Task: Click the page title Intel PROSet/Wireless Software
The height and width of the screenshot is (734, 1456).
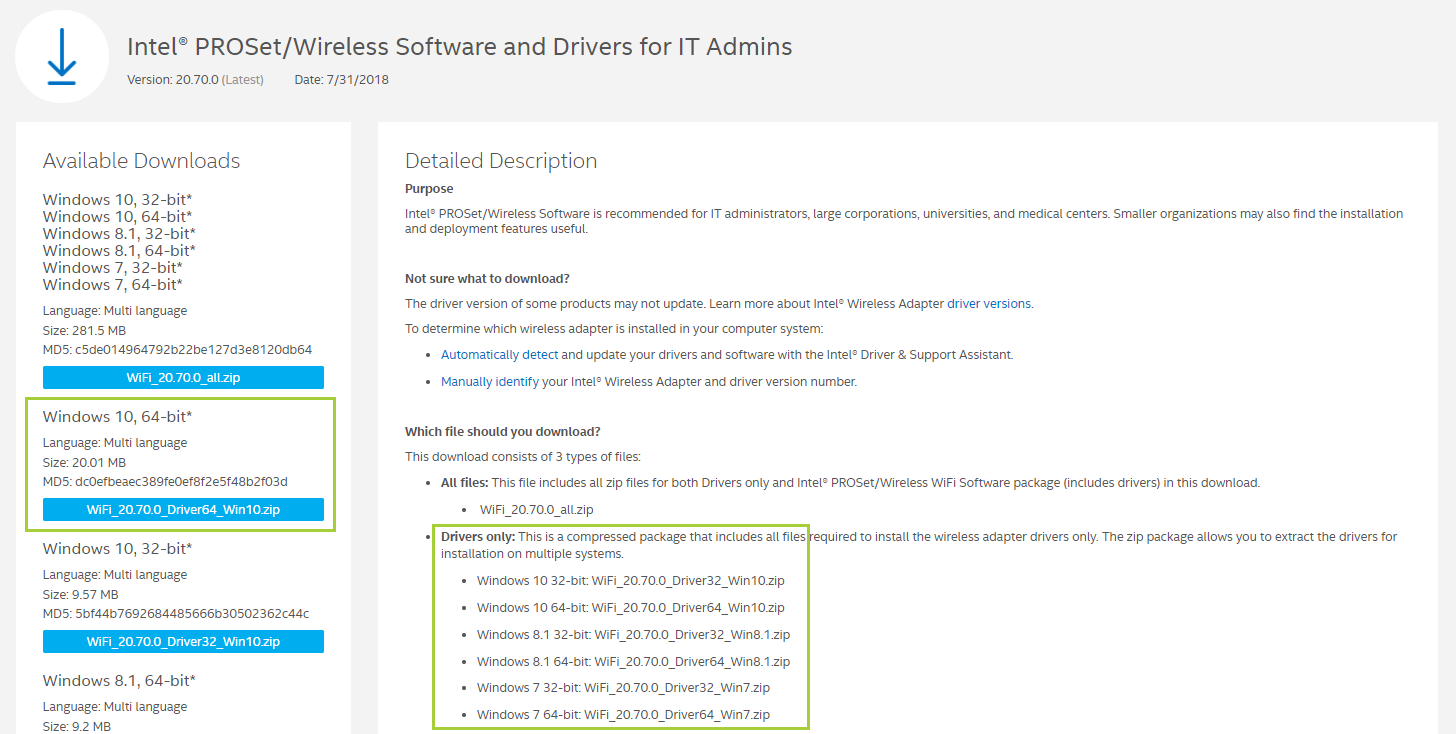Action: point(459,46)
